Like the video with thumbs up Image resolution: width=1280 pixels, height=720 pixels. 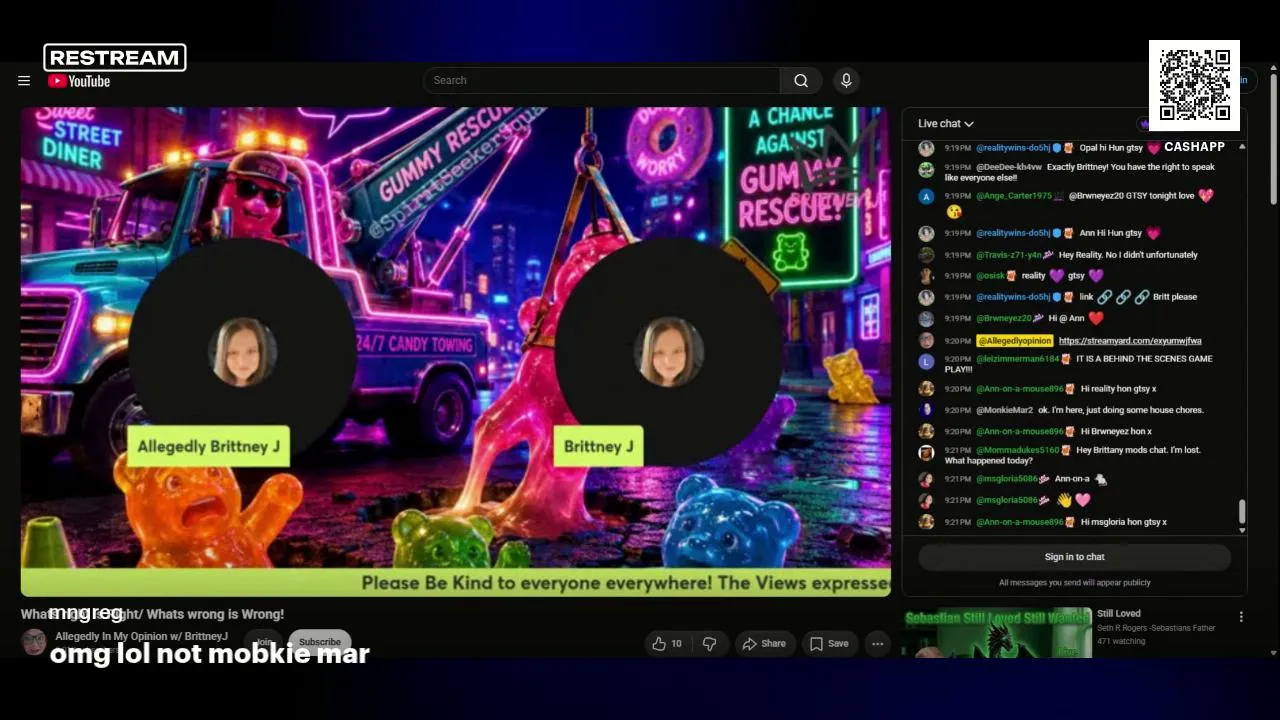click(x=667, y=644)
